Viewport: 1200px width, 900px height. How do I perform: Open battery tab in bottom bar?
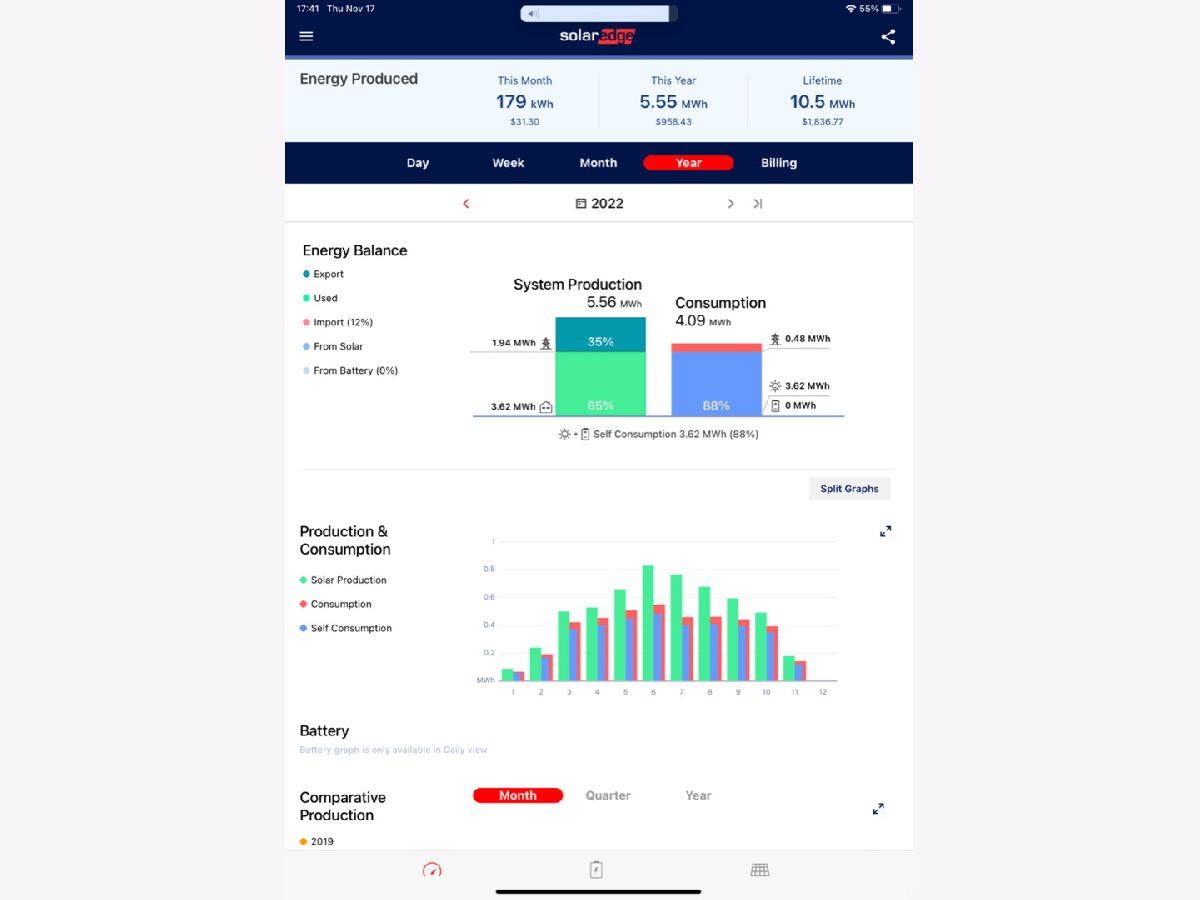pos(596,870)
